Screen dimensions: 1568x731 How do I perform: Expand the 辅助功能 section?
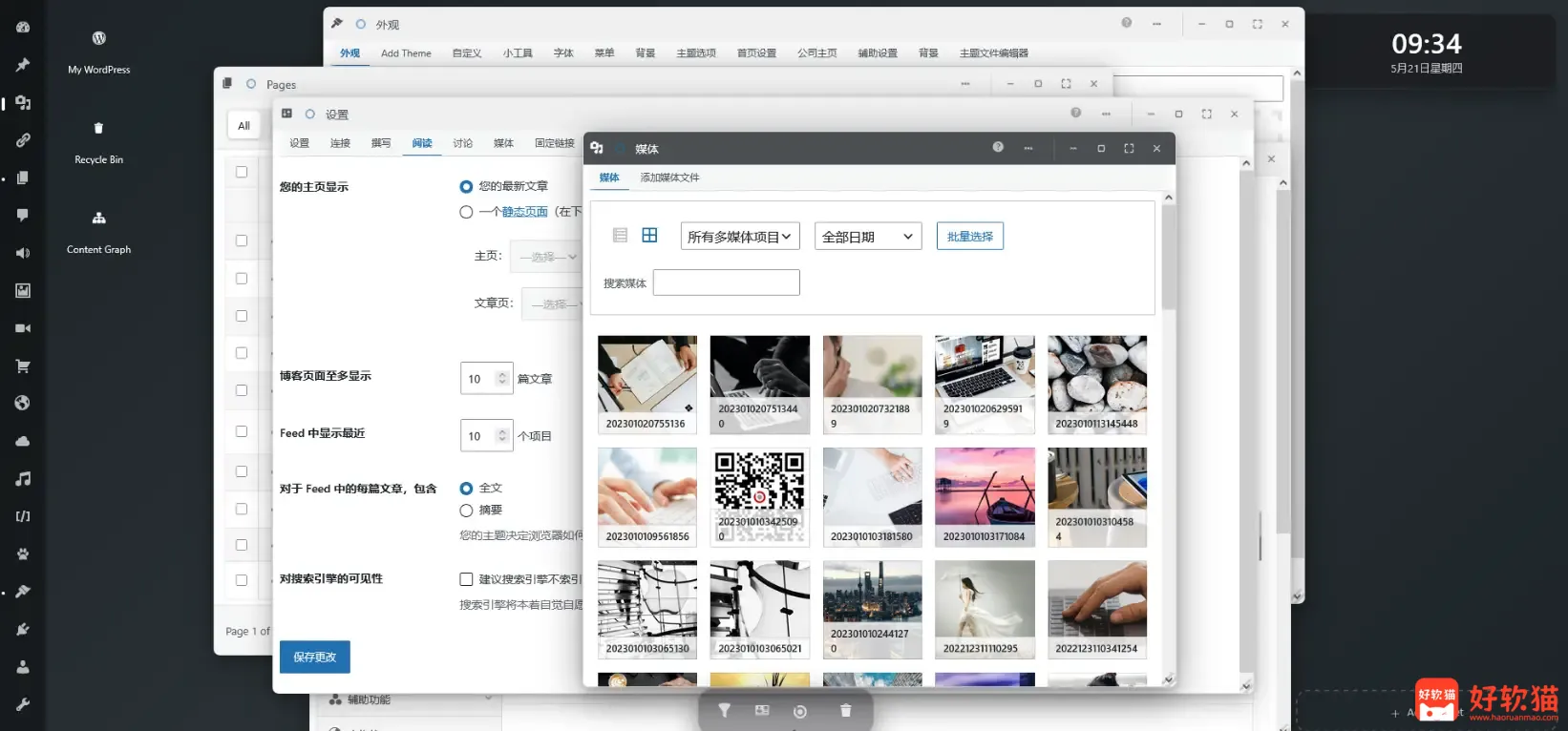pos(411,700)
